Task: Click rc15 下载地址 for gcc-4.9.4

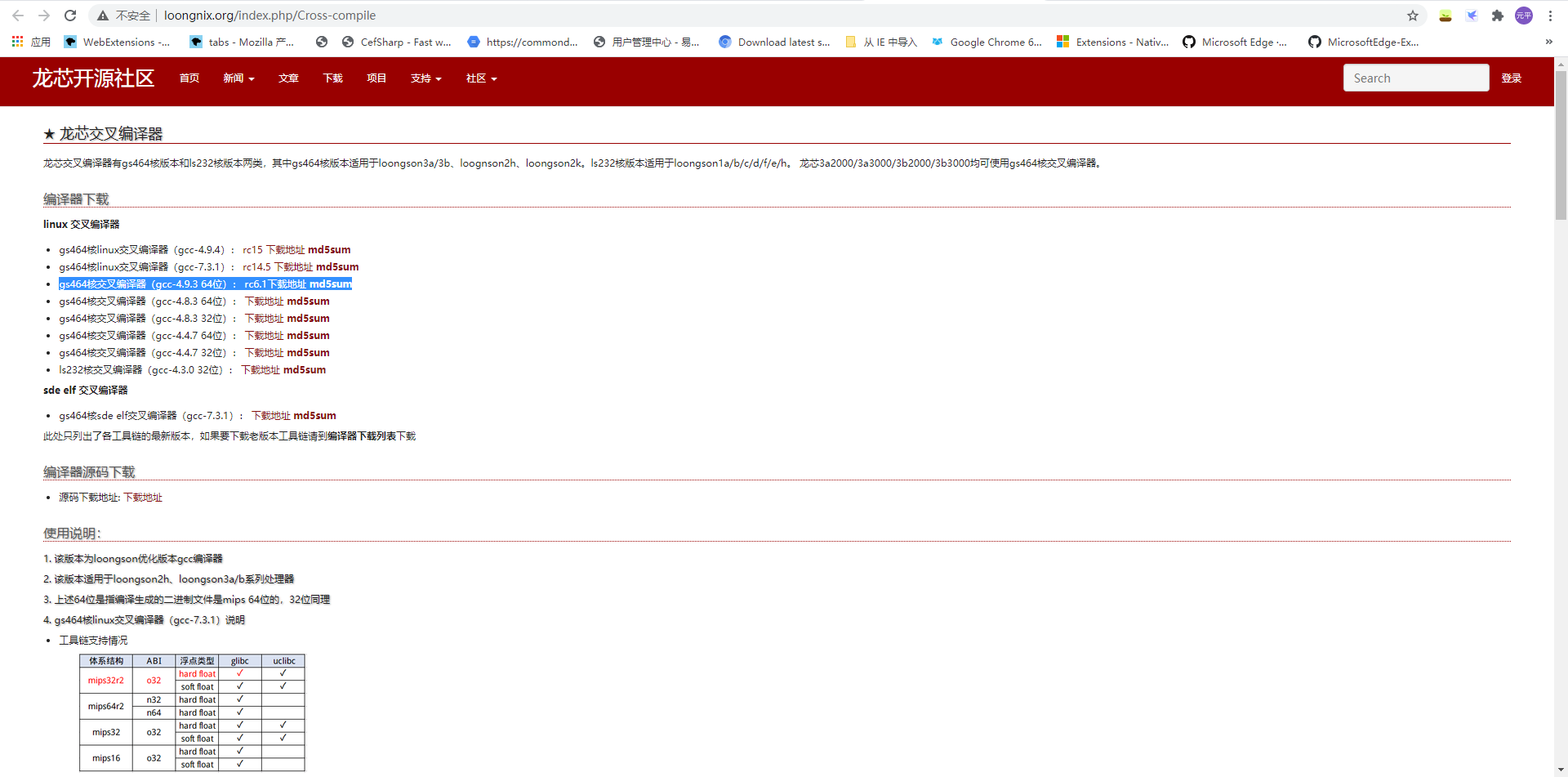Action: tap(274, 250)
